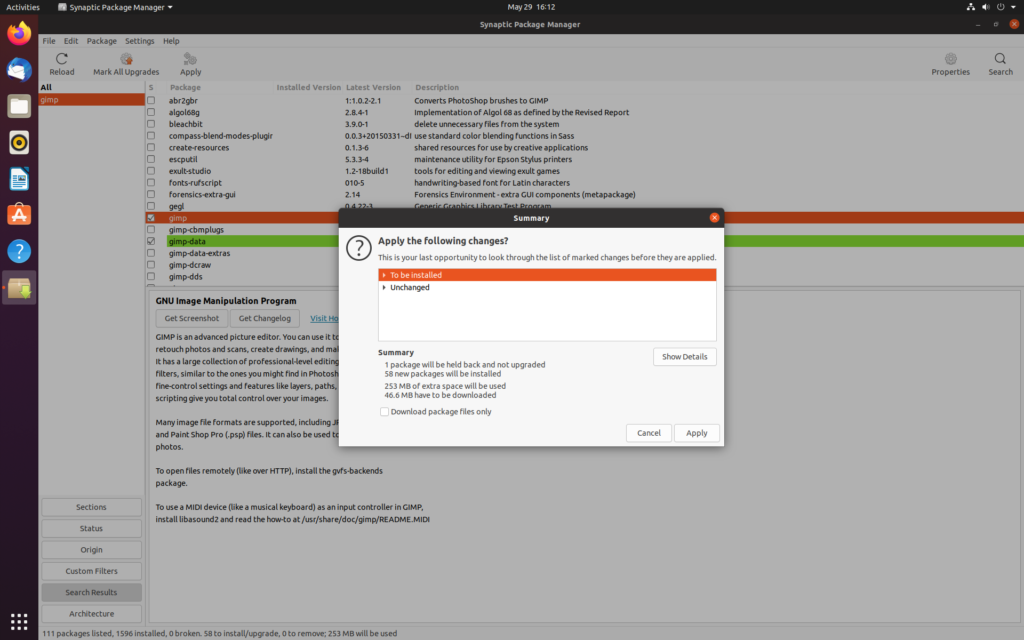Select the Search Results filter button
The image size is (1024, 640).
tap(91, 592)
